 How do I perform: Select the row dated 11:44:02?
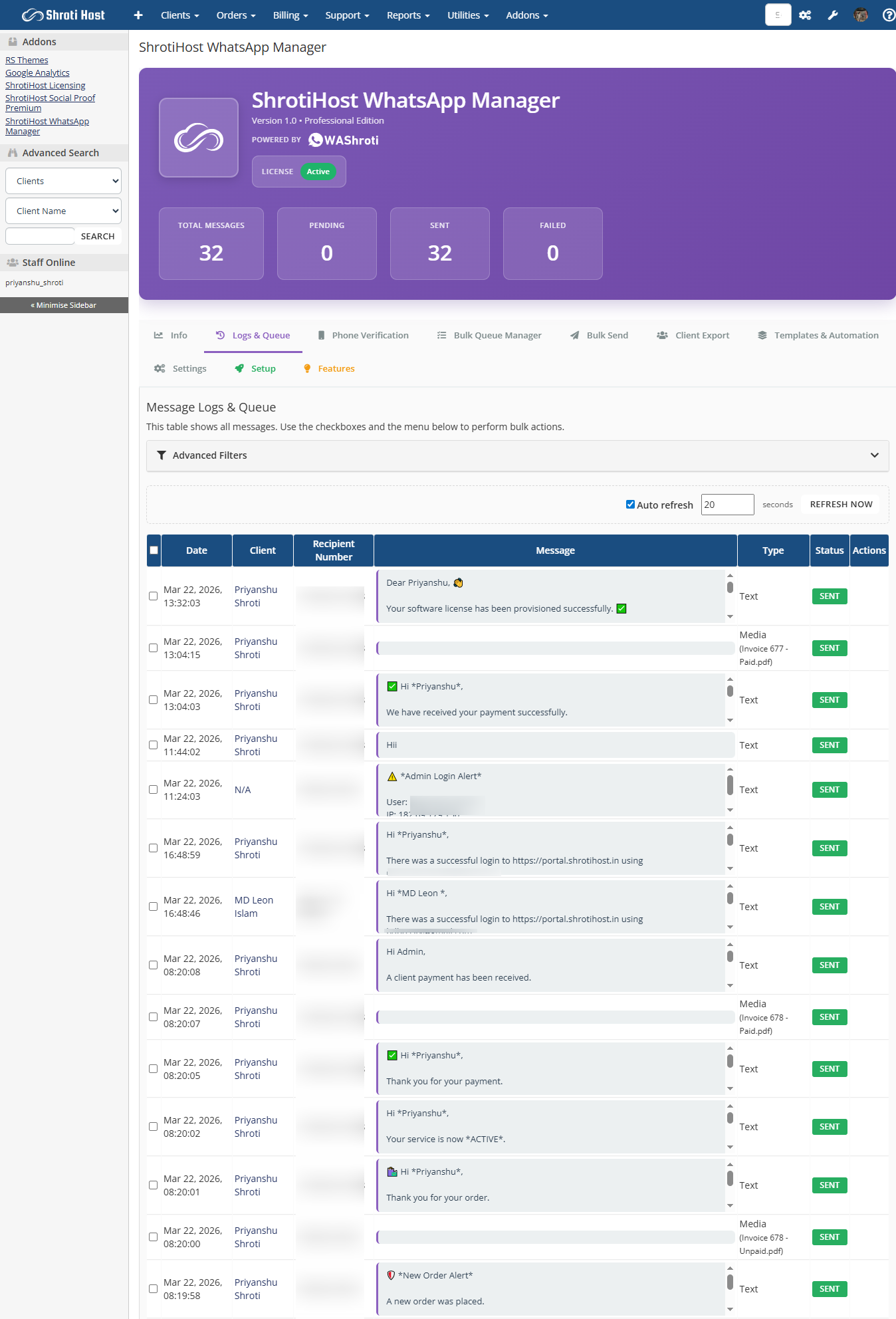pyautogui.click(x=154, y=745)
